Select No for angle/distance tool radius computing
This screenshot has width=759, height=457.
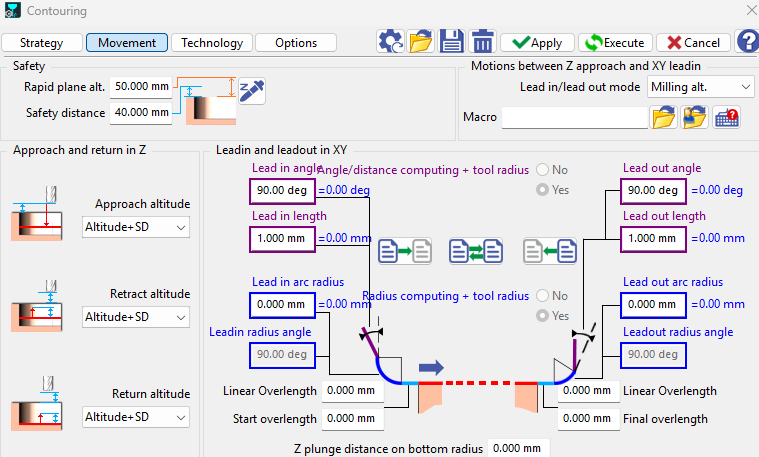[x=545, y=170]
